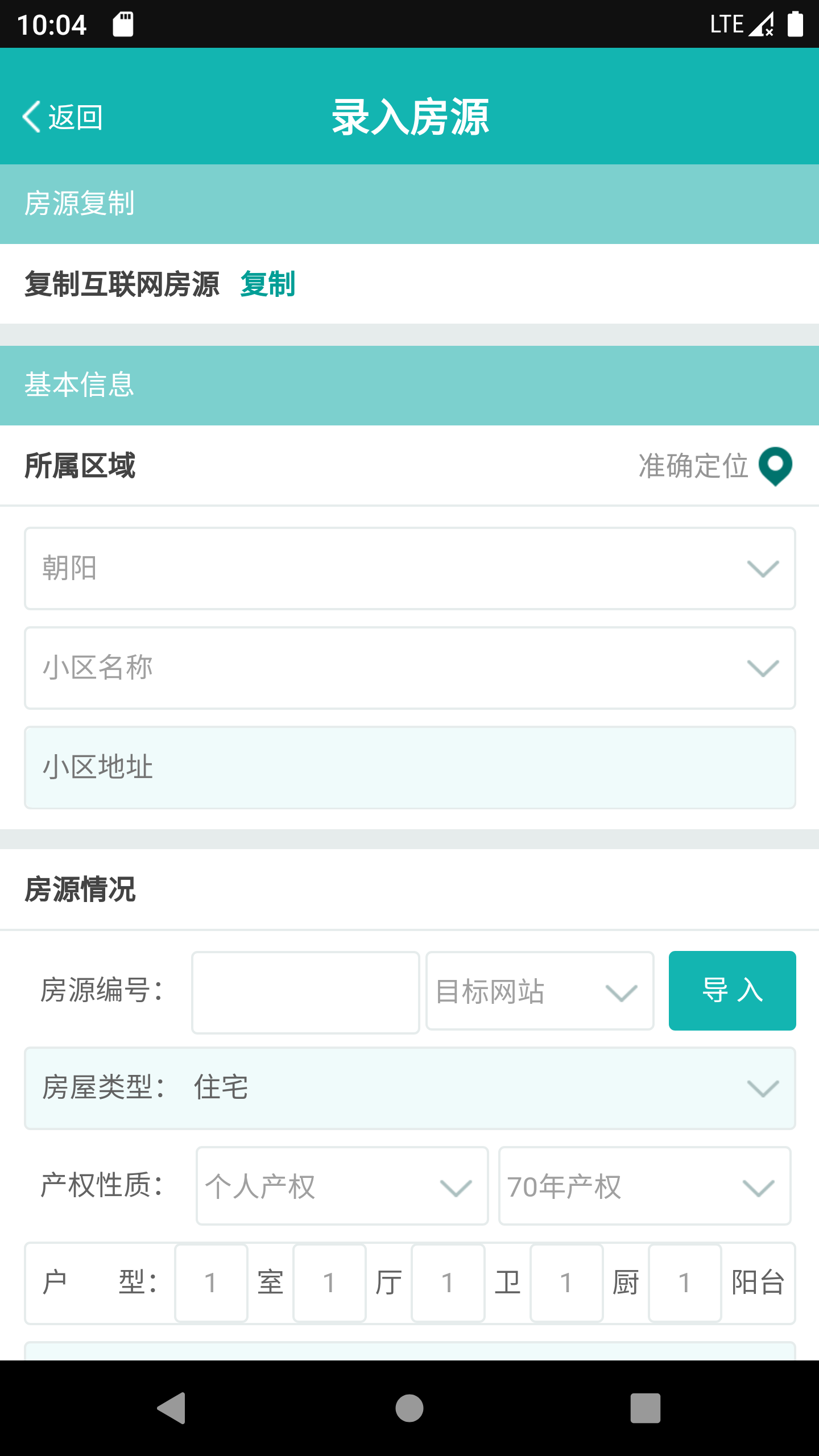819x1456 pixels.
Task: Tap the 复制 link
Action: [267, 284]
